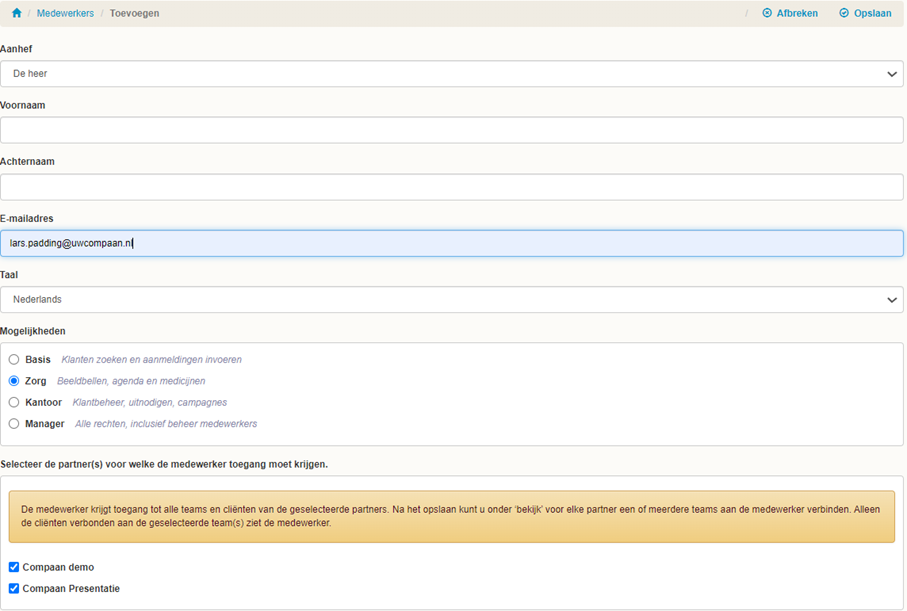Open Medewerkers breadcrumb link
The width and height of the screenshot is (907, 611).
65,13
